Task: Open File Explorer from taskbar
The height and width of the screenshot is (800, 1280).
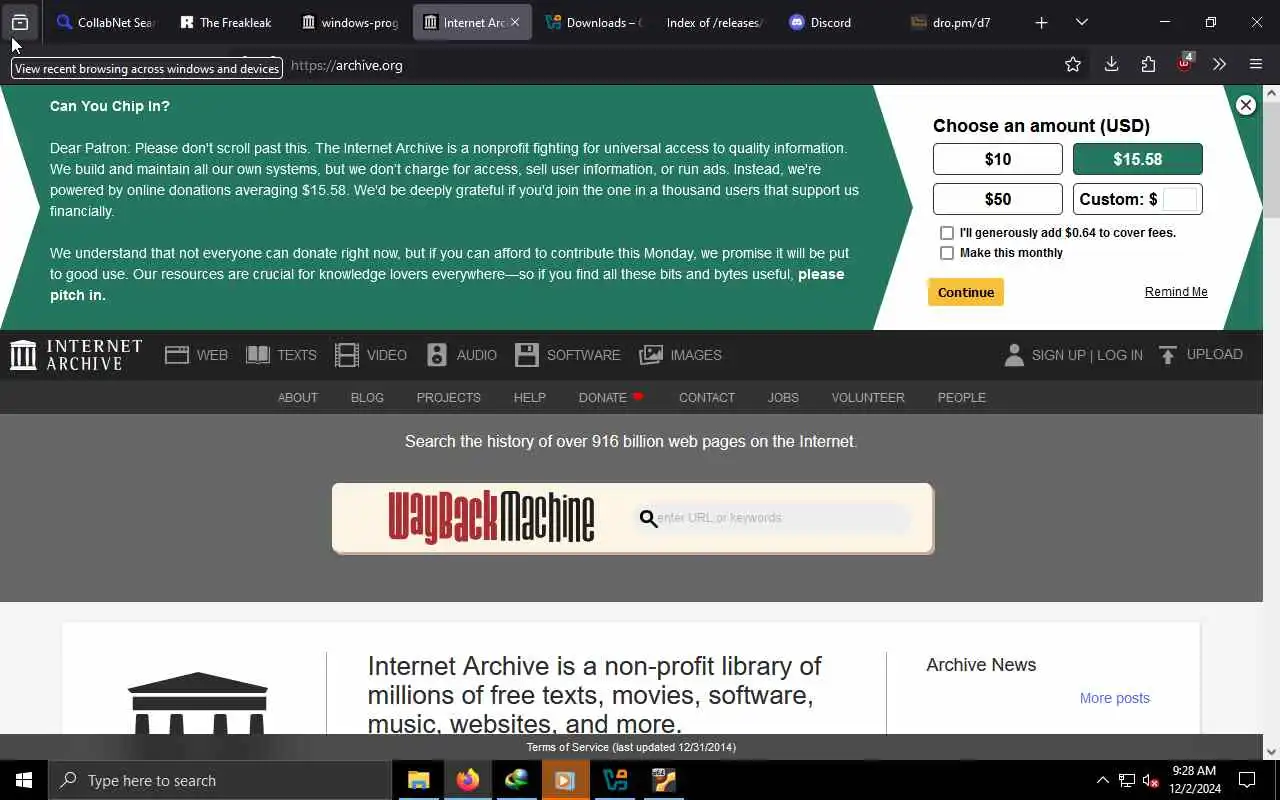Action: 419,780
